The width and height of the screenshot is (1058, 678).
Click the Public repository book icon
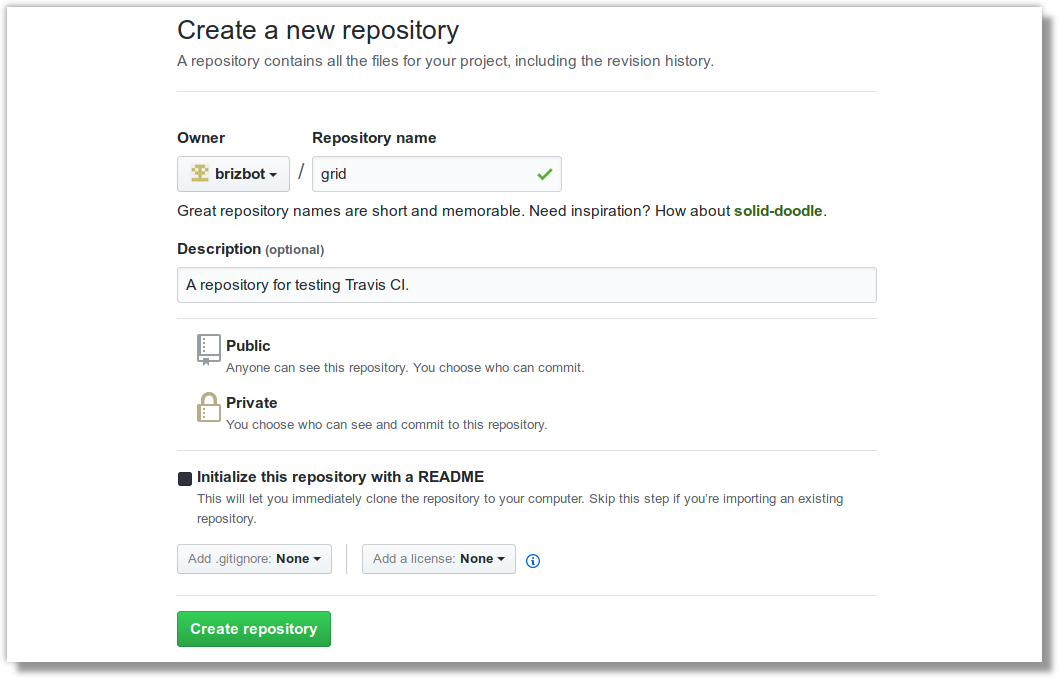point(208,349)
